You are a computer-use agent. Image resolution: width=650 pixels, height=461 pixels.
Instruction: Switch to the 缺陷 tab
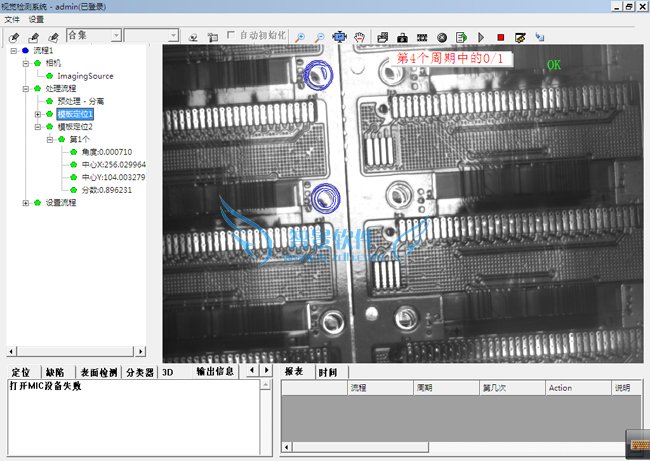coord(55,372)
